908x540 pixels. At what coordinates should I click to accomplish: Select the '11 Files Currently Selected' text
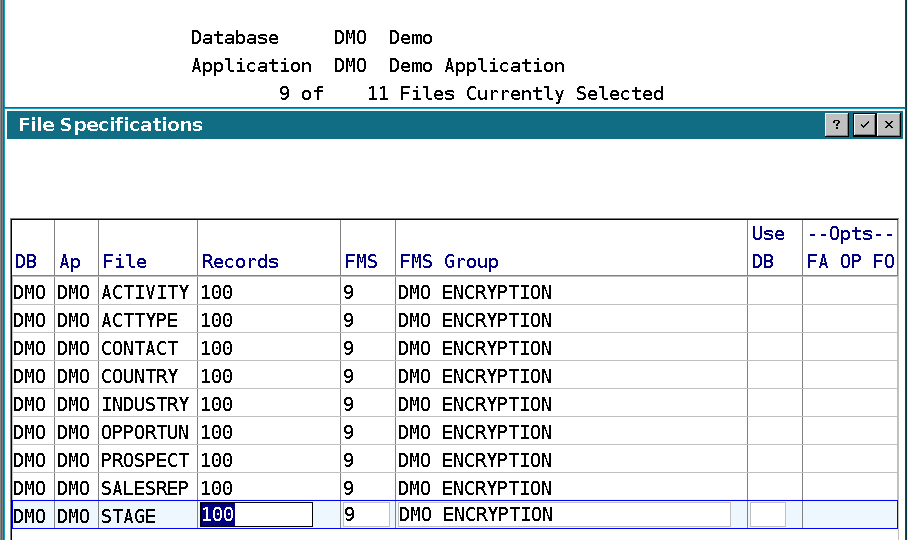tap(515, 93)
